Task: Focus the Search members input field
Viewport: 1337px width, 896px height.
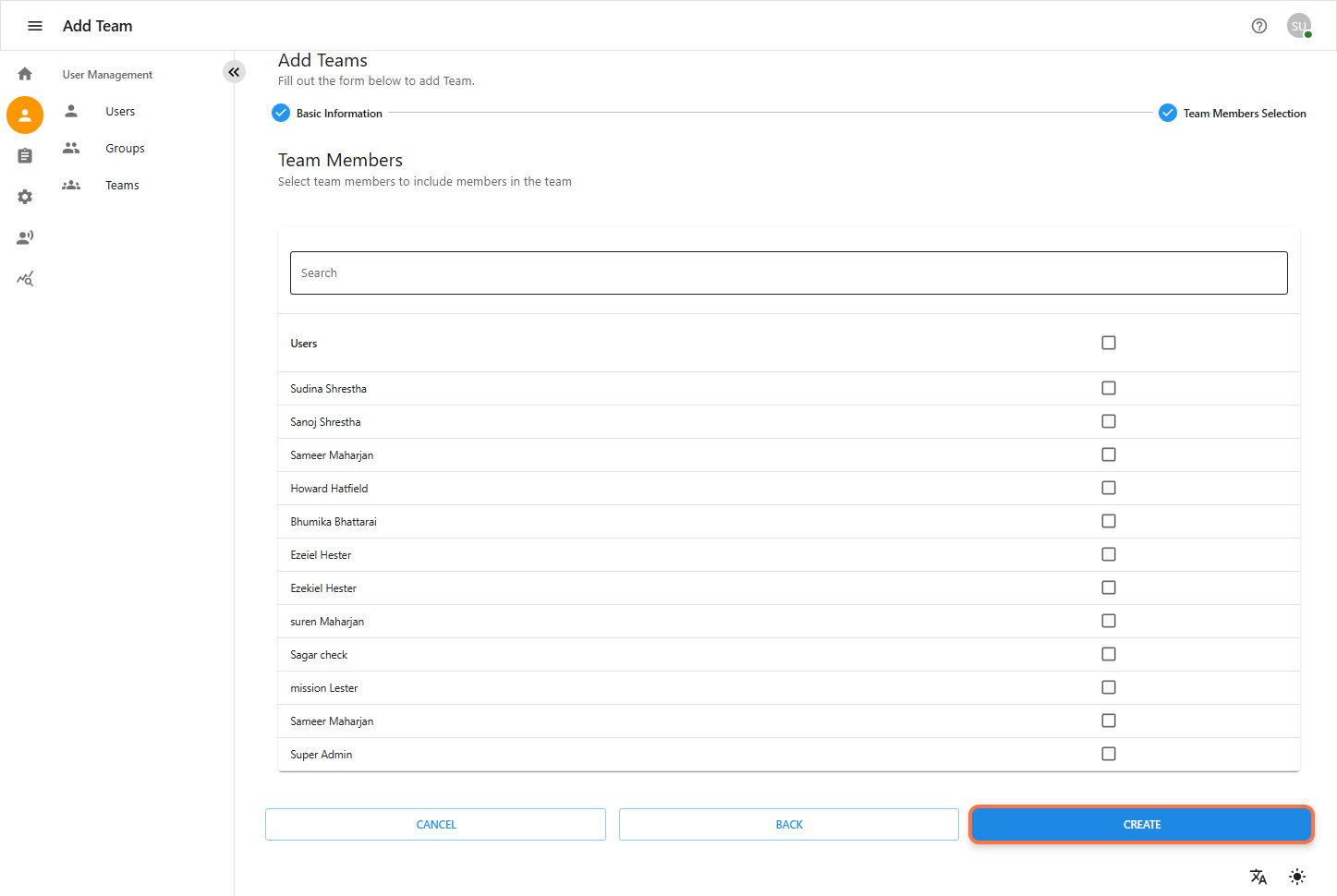Action: click(x=788, y=273)
